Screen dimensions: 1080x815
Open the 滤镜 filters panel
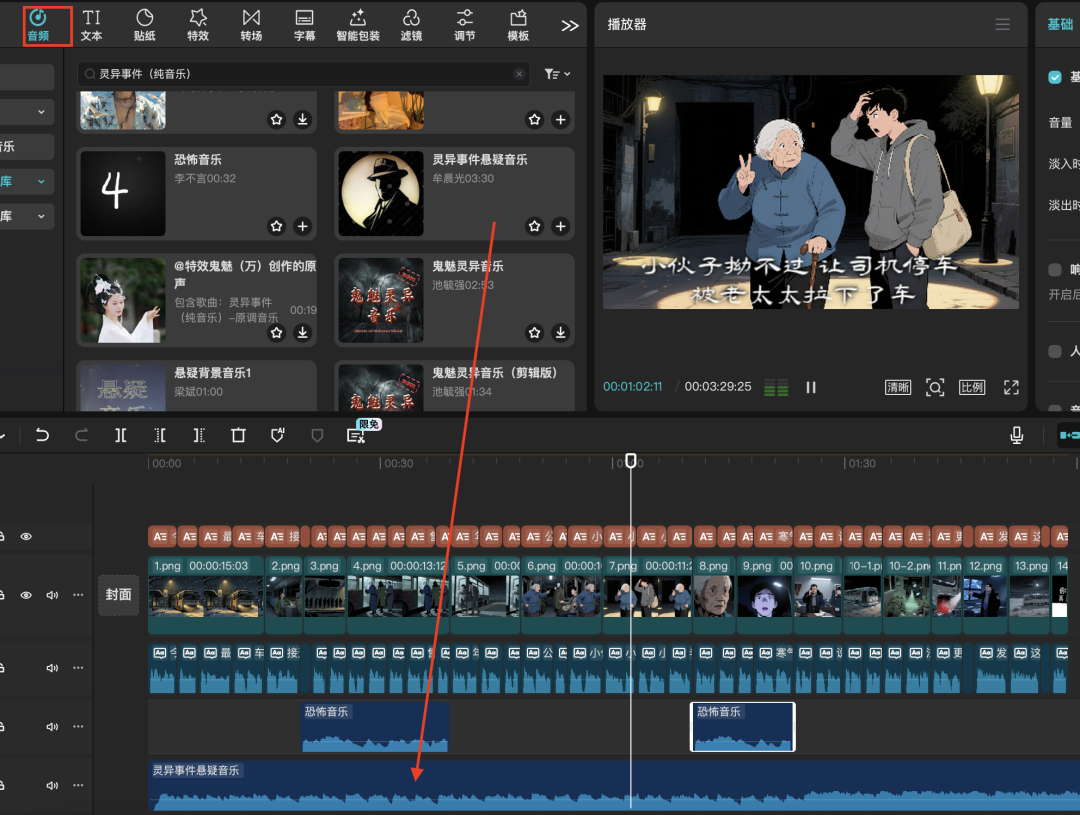tap(411, 25)
